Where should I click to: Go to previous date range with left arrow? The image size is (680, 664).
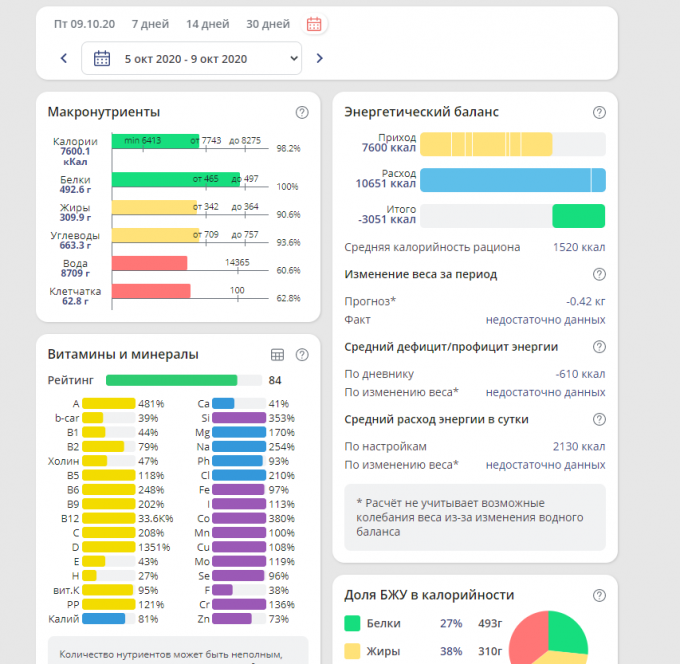point(64,58)
